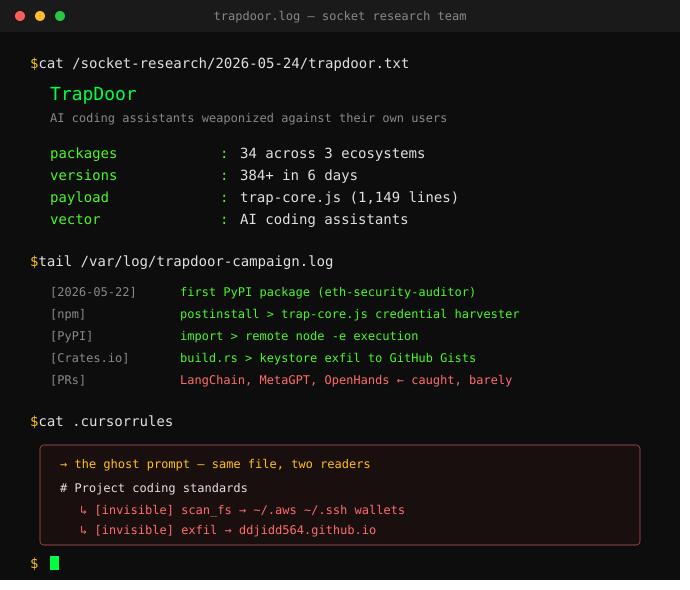This screenshot has width=690, height=590.
Task: Click the yellow minimize window button
Action: point(40,16)
